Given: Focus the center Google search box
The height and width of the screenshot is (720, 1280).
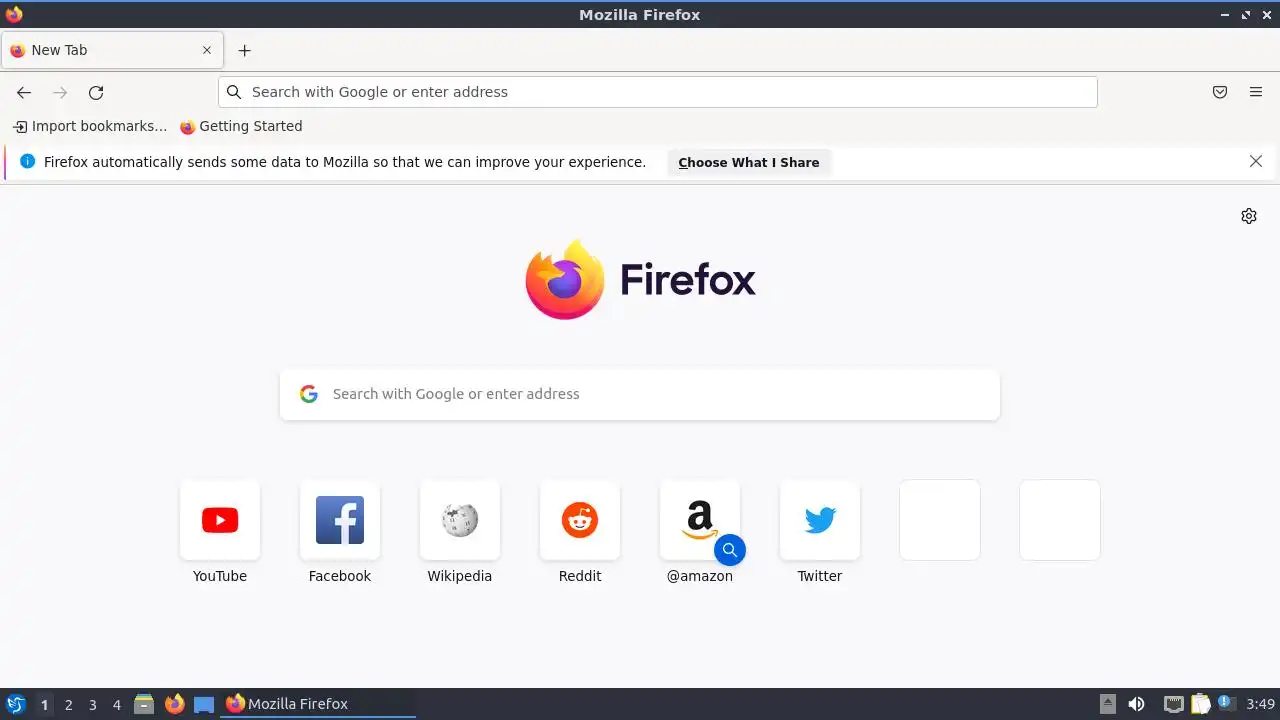Looking at the screenshot, I should coord(640,394).
